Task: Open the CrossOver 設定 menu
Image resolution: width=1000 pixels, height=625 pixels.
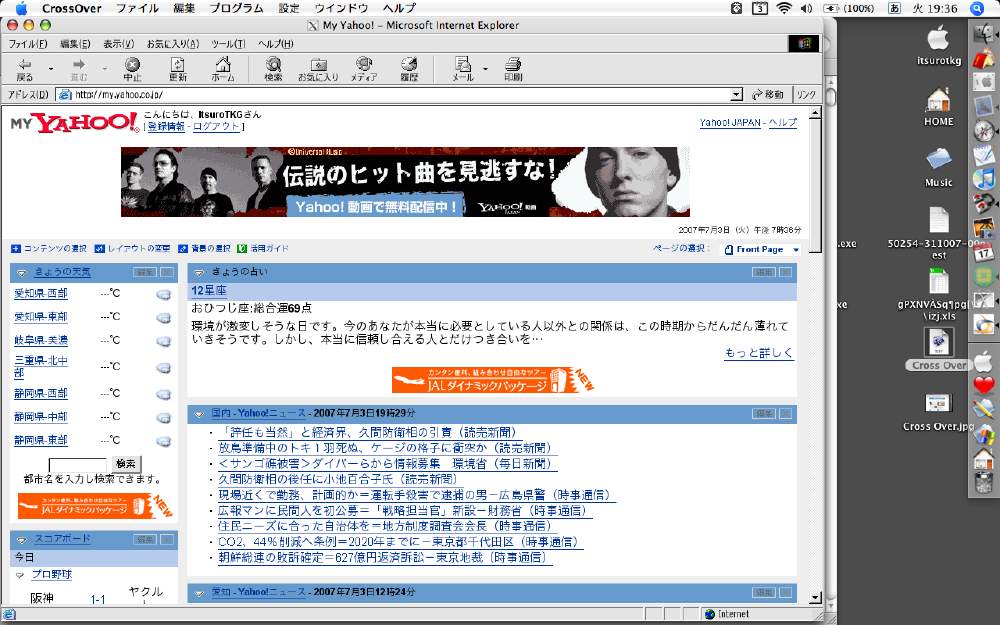Action: [289, 8]
